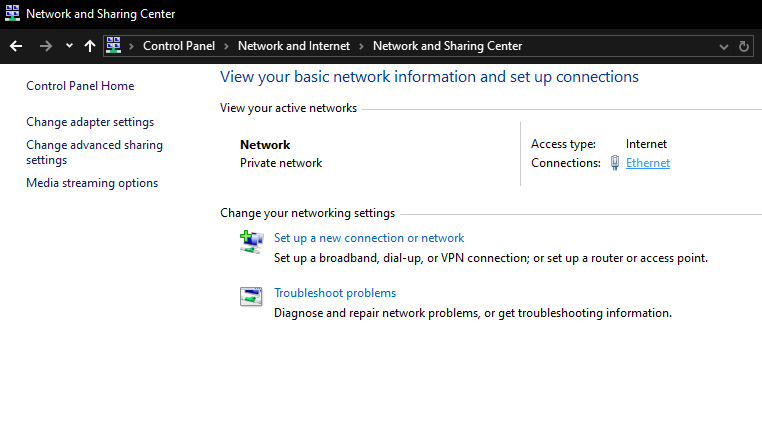The image size is (762, 432).
Task: Click Change your networking settings heading
Action: pos(308,213)
